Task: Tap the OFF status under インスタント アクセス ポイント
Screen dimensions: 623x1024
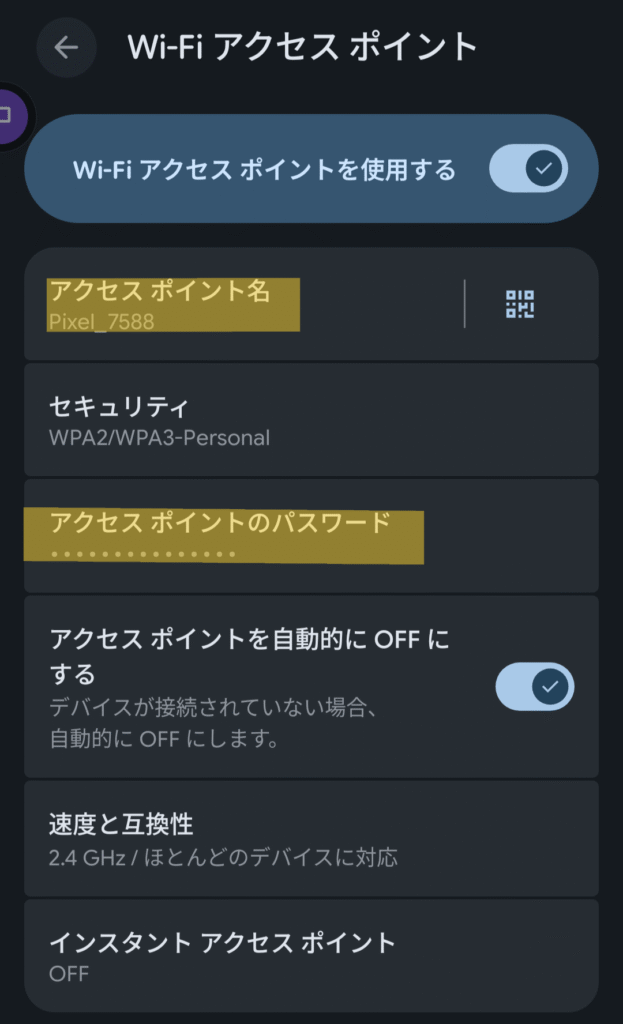Action: pos(69,973)
